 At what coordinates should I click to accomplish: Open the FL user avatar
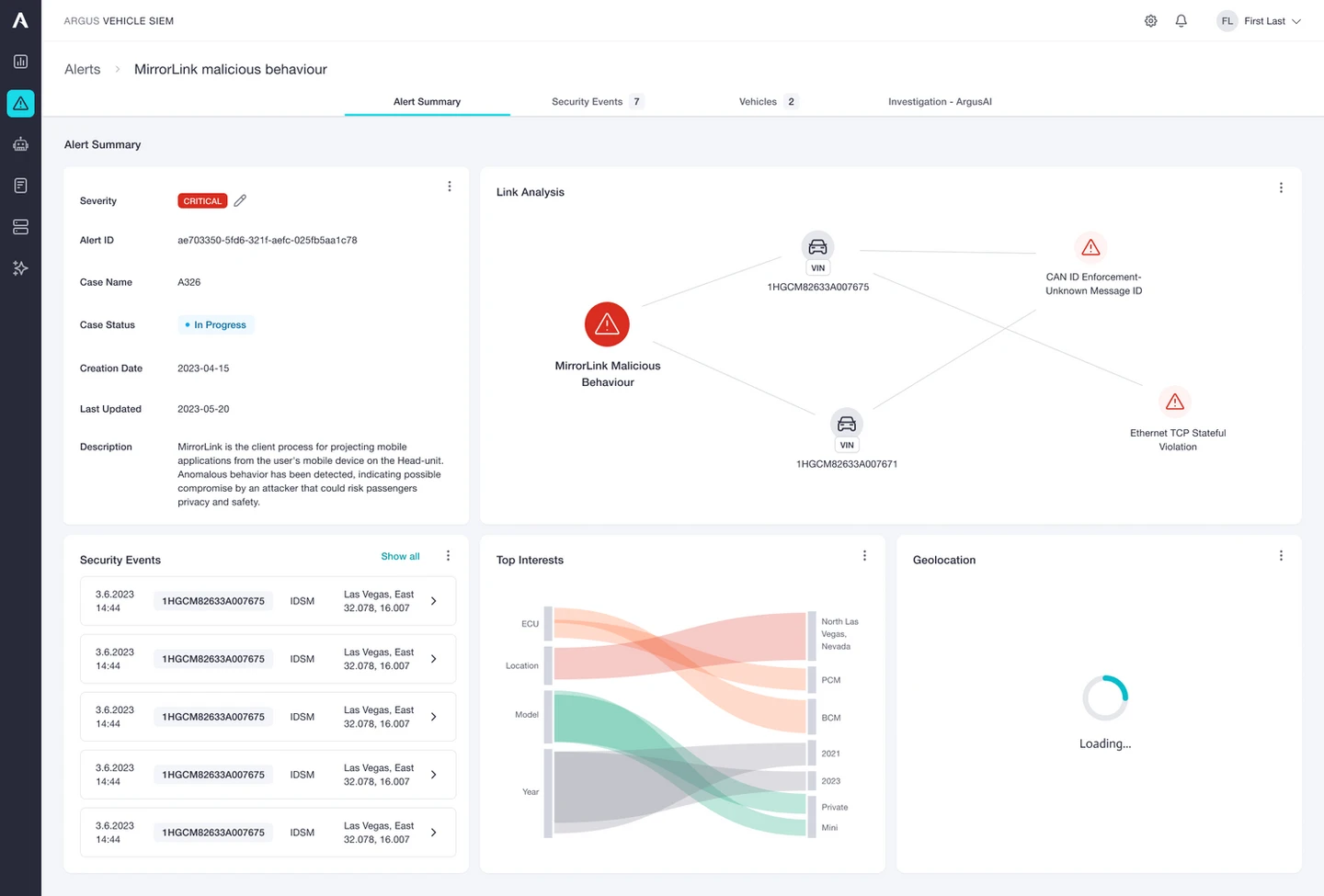point(1227,21)
